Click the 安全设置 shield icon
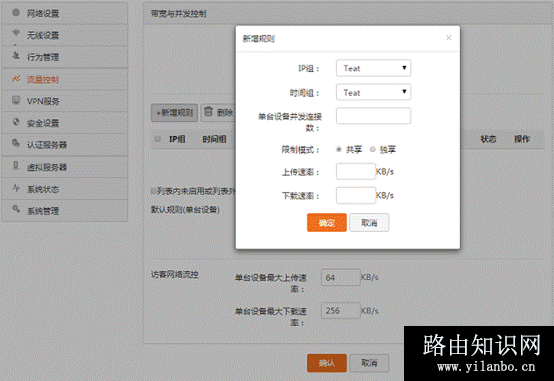 click(16, 122)
